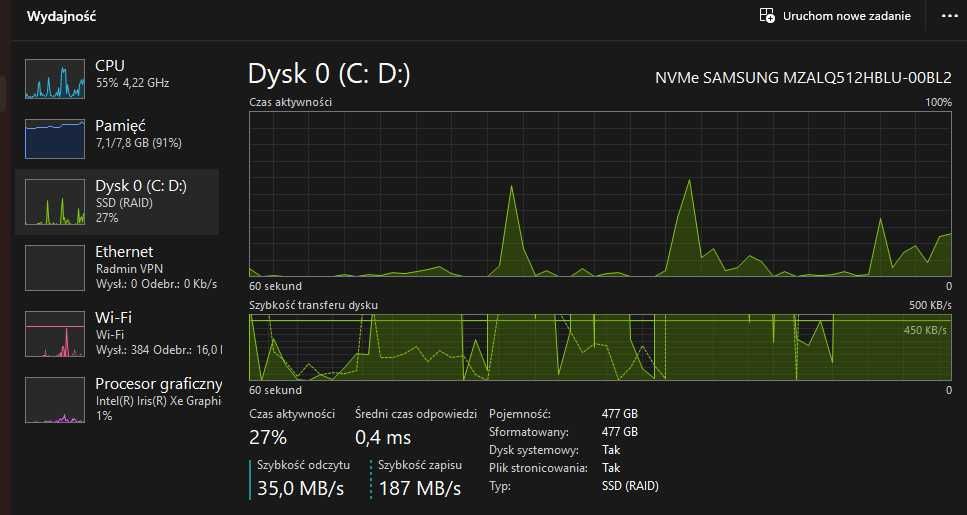The image size is (967, 515).
Task: Select the Wi-Fi performance entry
Action: pos(117,334)
